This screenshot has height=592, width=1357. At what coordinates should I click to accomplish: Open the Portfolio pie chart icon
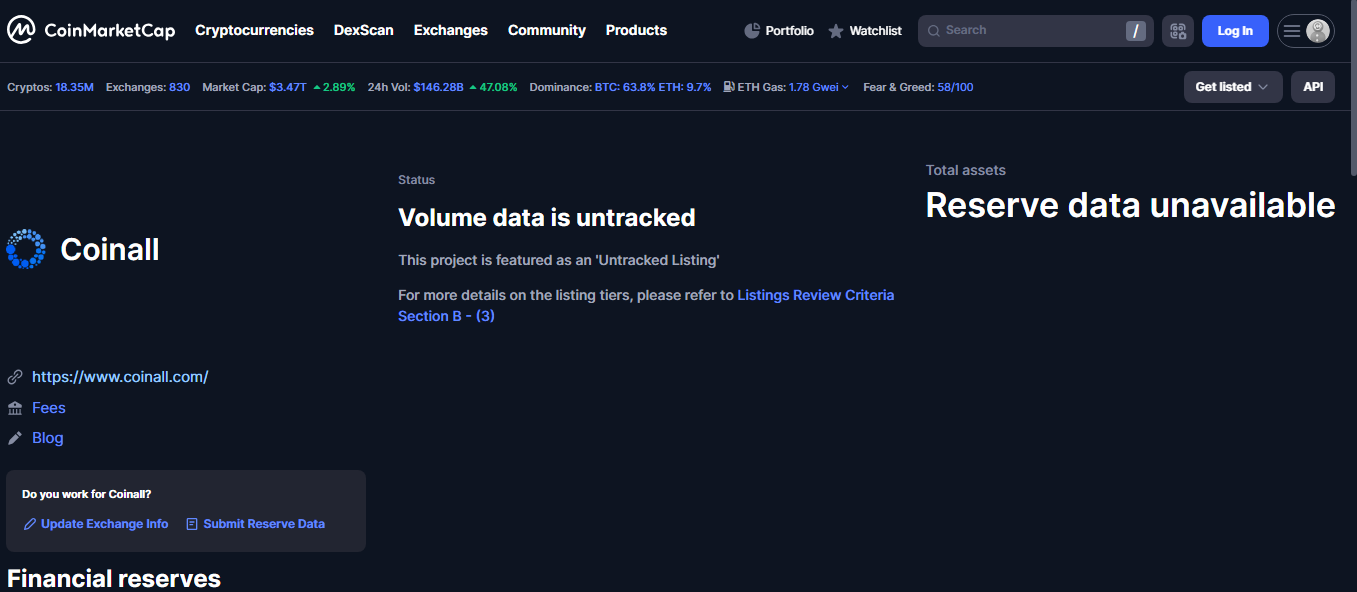tap(752, 31)
